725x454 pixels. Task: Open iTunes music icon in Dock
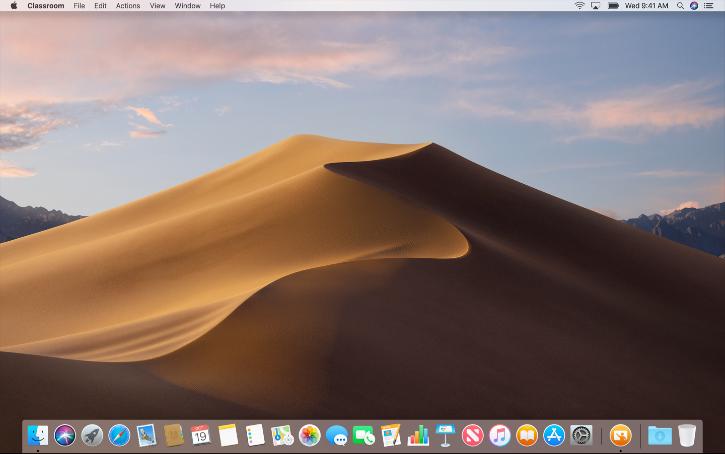[x=500, y=436]
